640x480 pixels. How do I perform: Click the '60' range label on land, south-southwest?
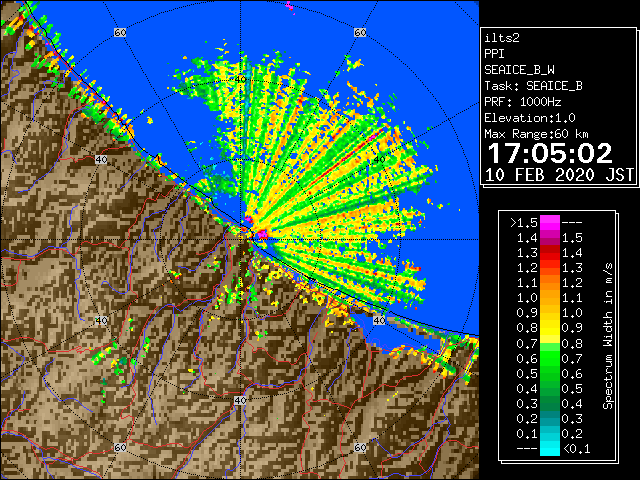click(120, 447)
